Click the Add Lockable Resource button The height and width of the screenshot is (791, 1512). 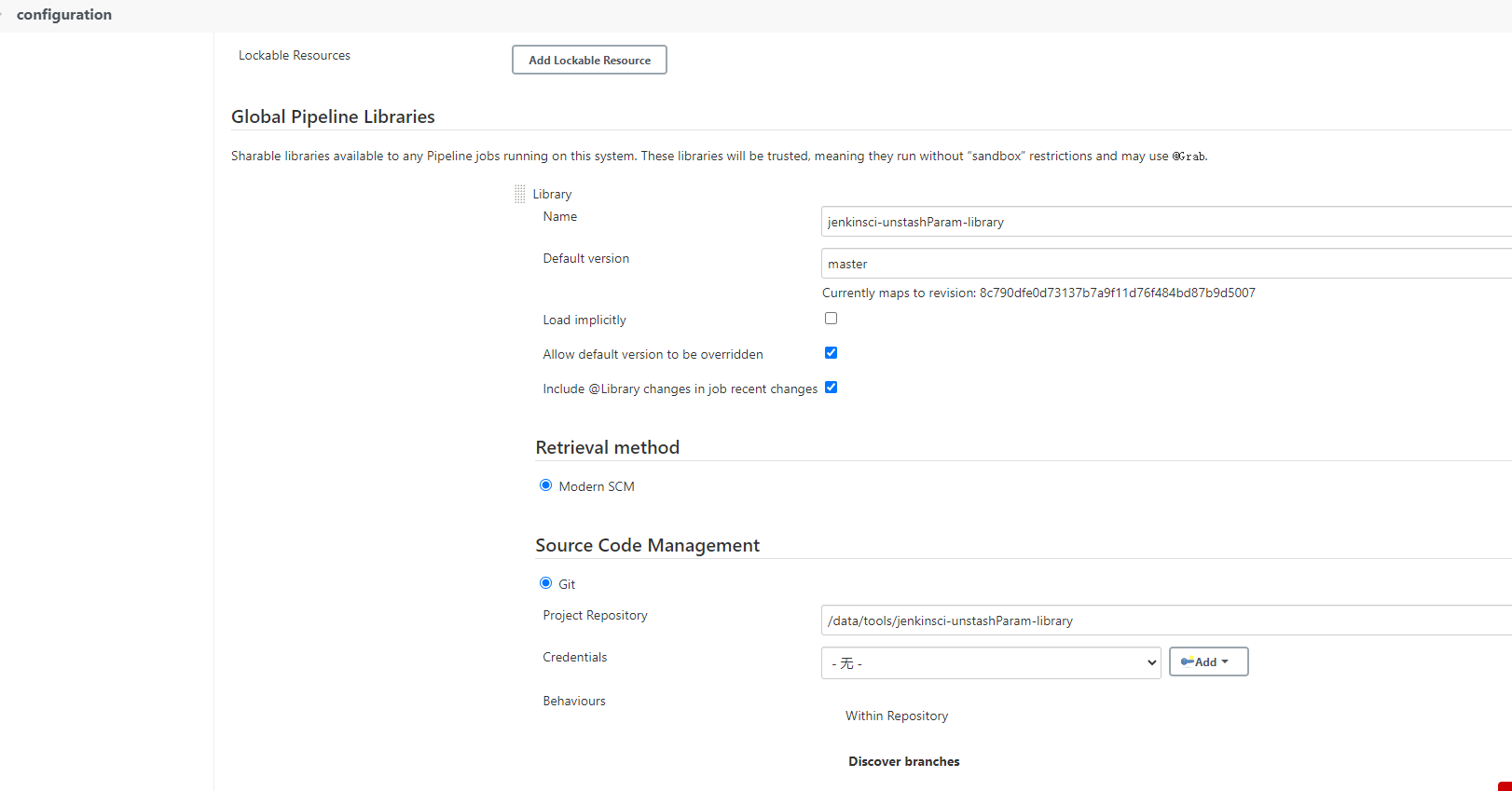(589, 60)
